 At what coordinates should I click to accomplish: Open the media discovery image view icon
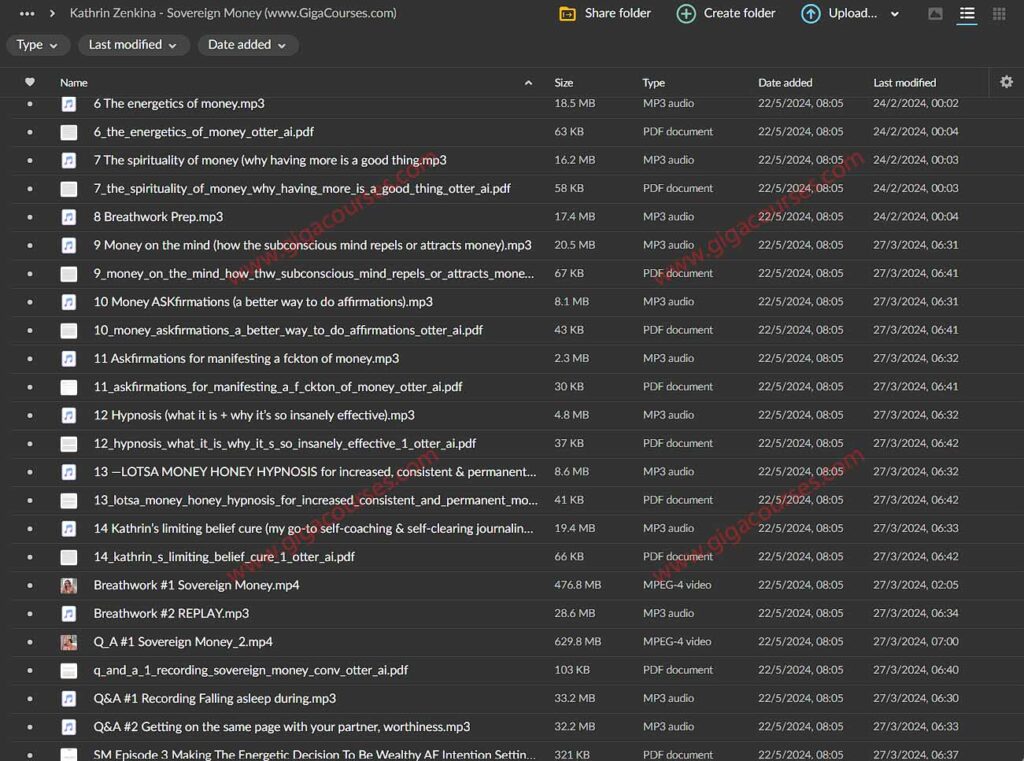click(935, 14)
